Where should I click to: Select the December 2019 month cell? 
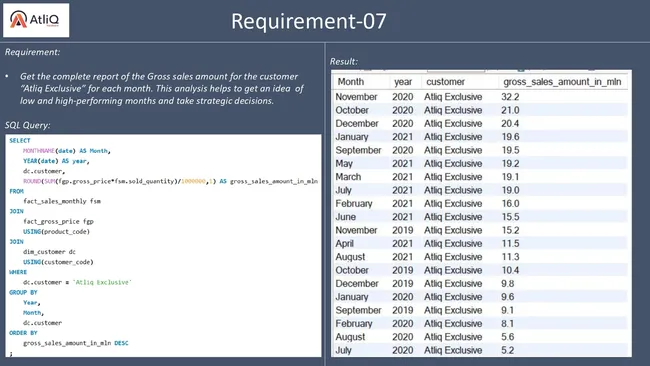tap(357, 284)
